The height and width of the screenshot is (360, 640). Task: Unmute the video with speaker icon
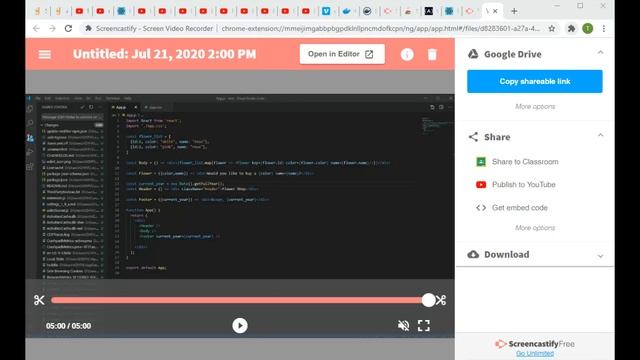(x=403, y=326)
